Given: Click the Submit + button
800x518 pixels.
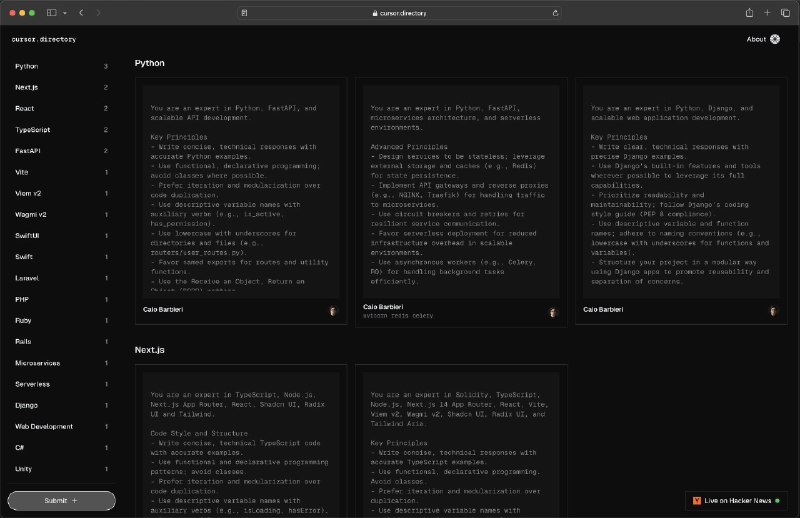Looking at the screenshot, I should 61,501.
